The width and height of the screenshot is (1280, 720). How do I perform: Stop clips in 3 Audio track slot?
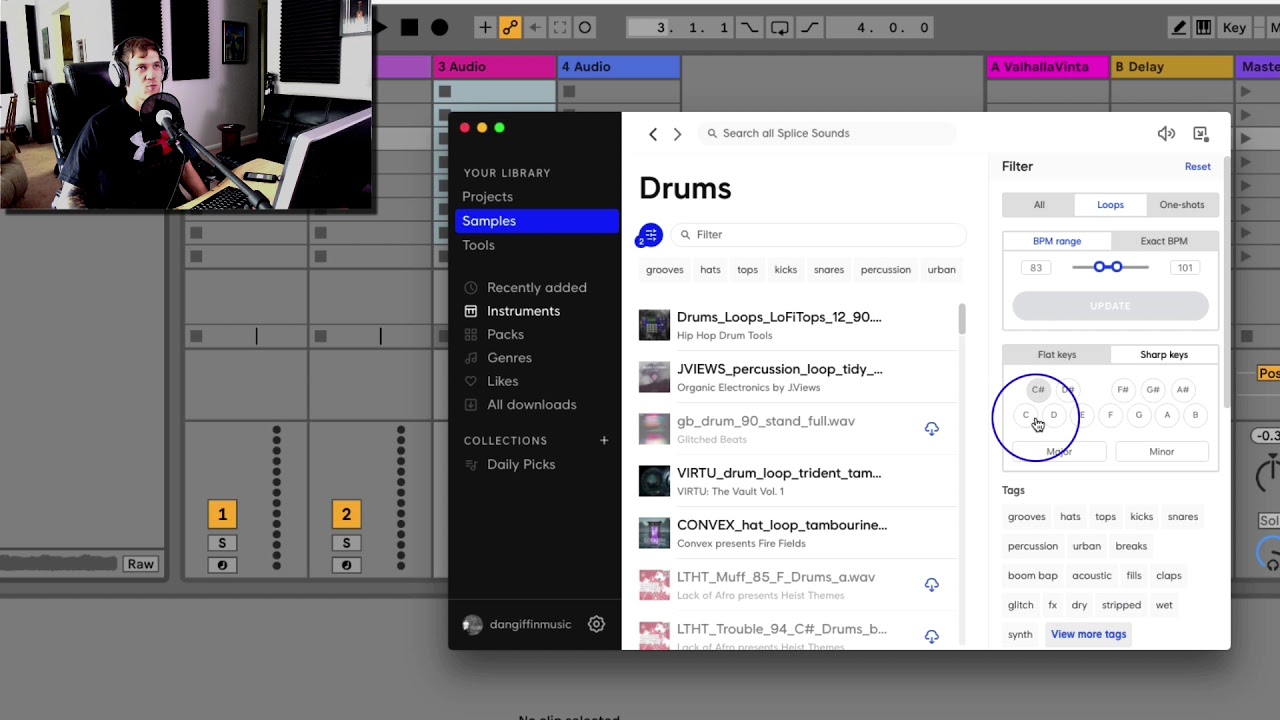[445, 92]
